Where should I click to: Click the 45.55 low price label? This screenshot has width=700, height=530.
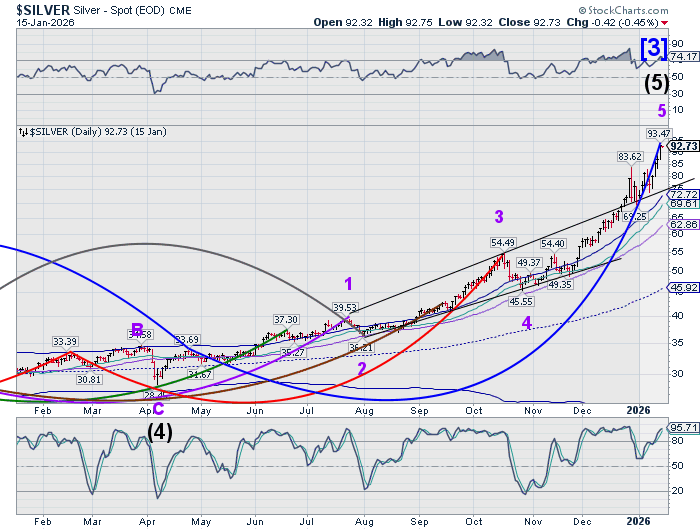[x=521, y=301]
